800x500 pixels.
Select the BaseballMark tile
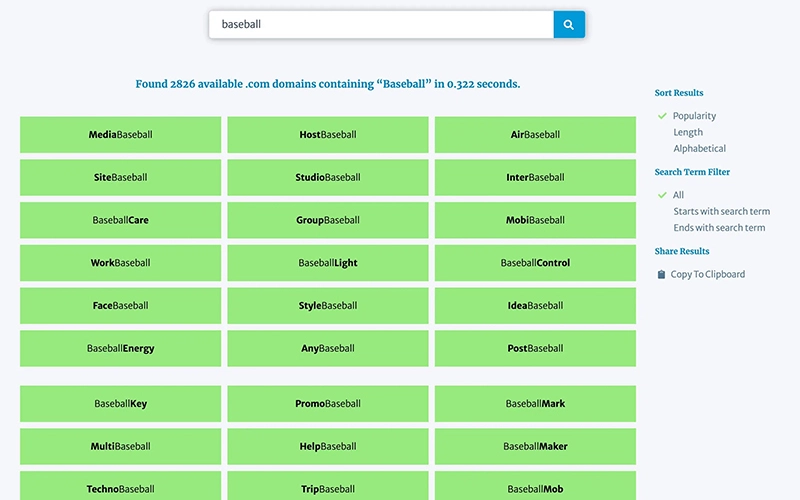535,404
